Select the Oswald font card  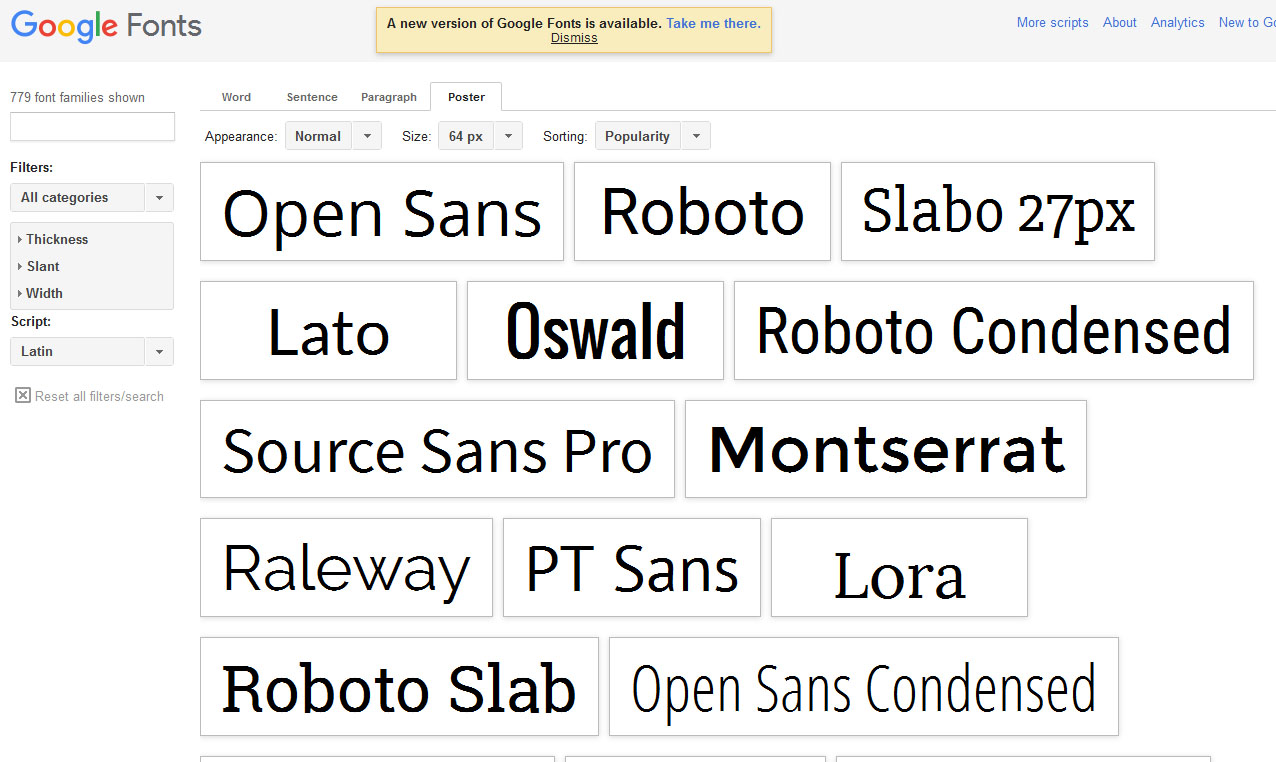[595, 331]
